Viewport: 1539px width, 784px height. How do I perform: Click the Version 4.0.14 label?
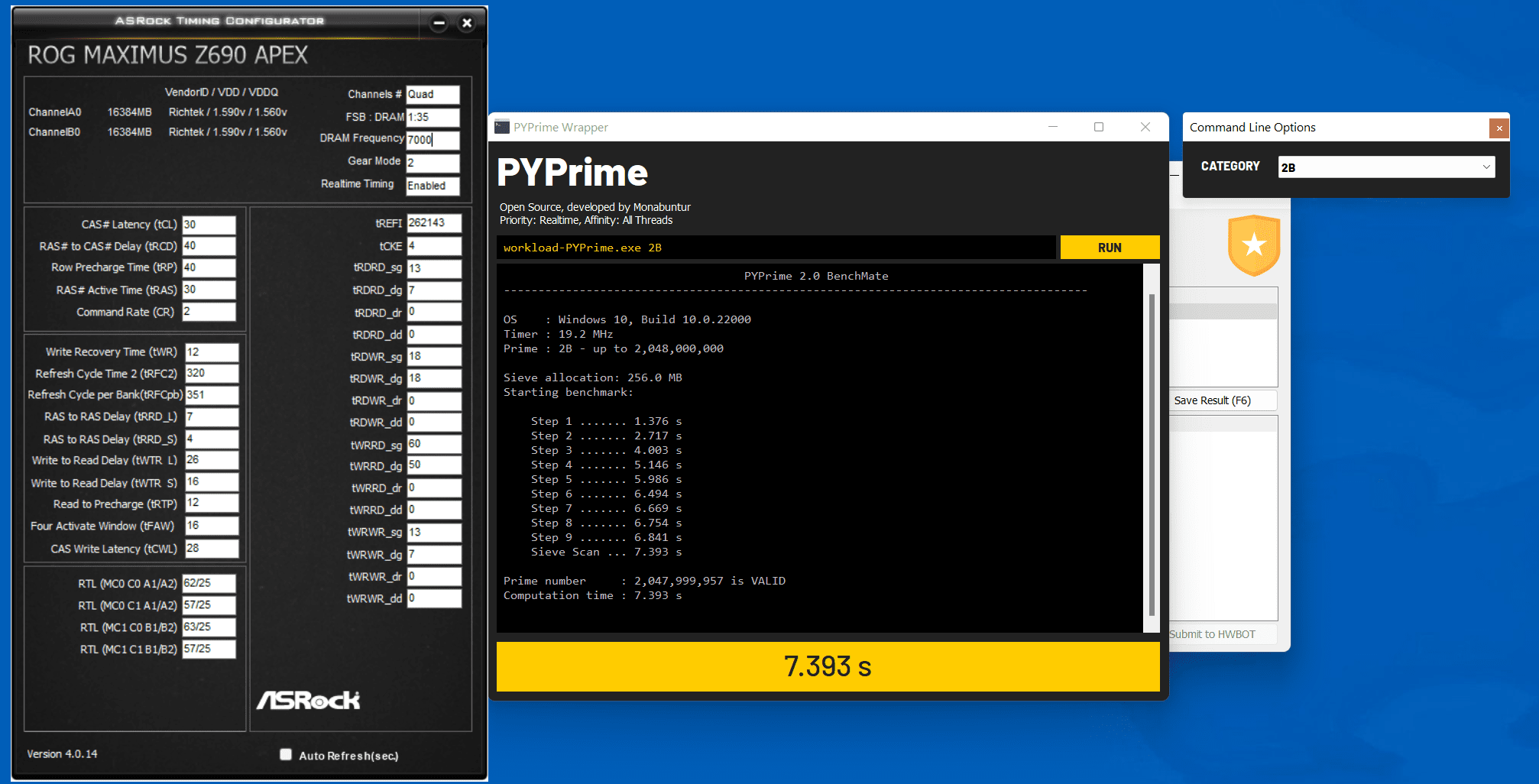(62, 753)
